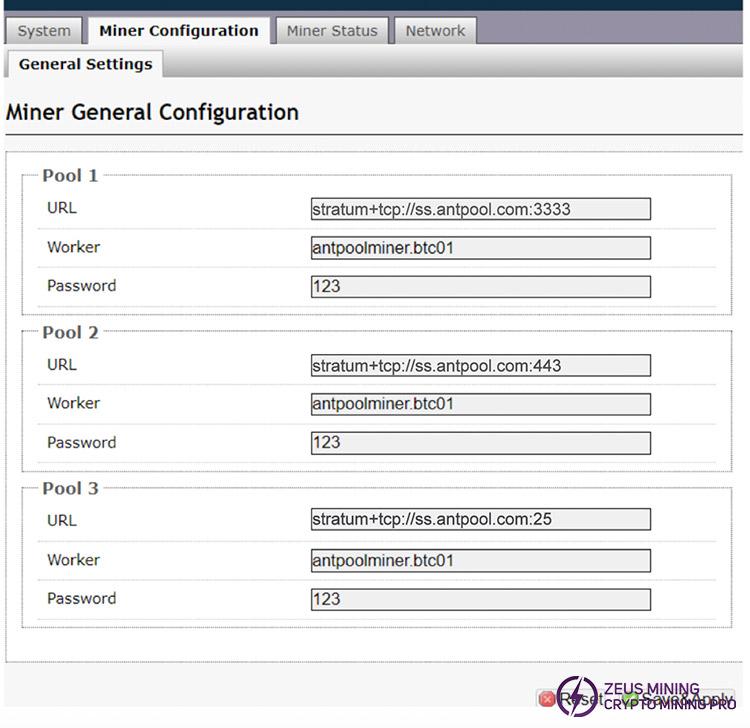Click the Pool 2 Worker field
Screen dimensions: 750x728
480,404
